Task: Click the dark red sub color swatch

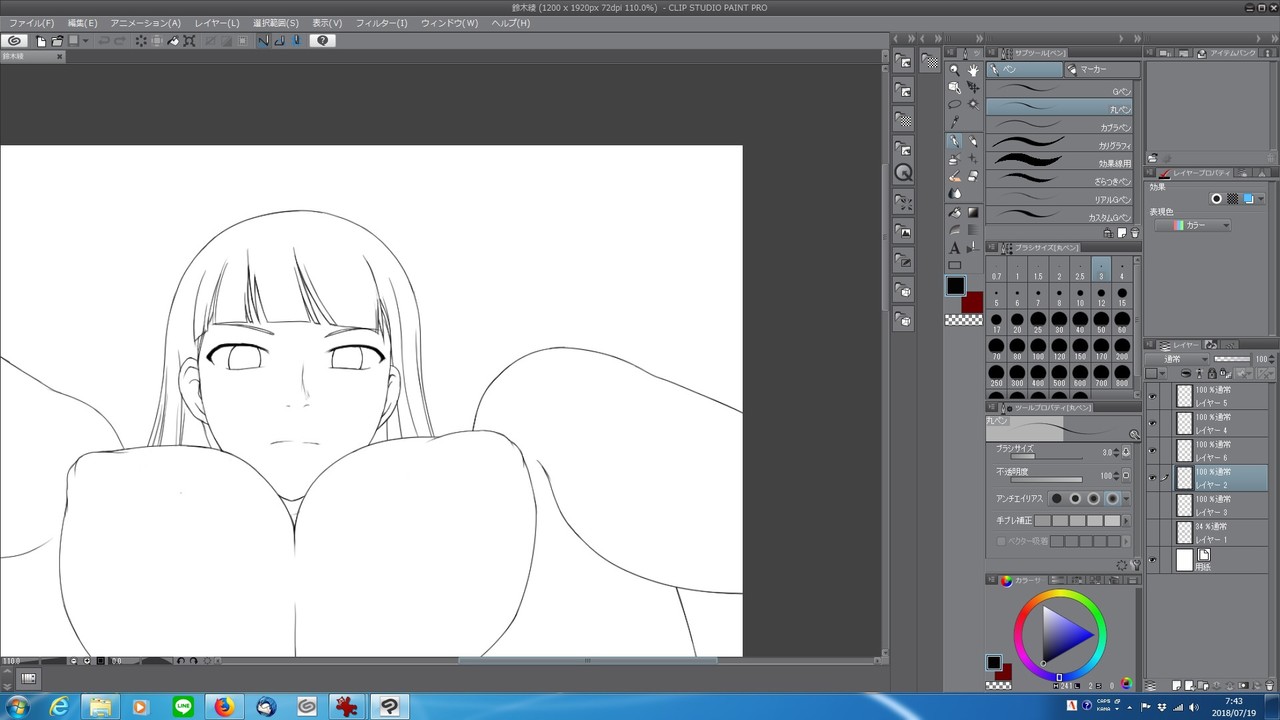Action: pyautogui.click(x=972, y=301)
